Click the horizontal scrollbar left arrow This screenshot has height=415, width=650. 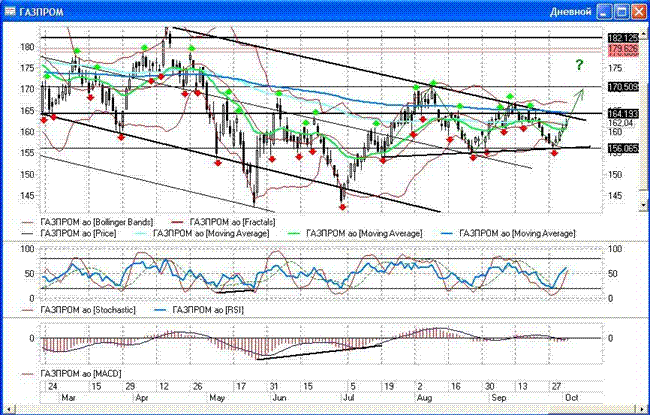click(x=9, y=409)
